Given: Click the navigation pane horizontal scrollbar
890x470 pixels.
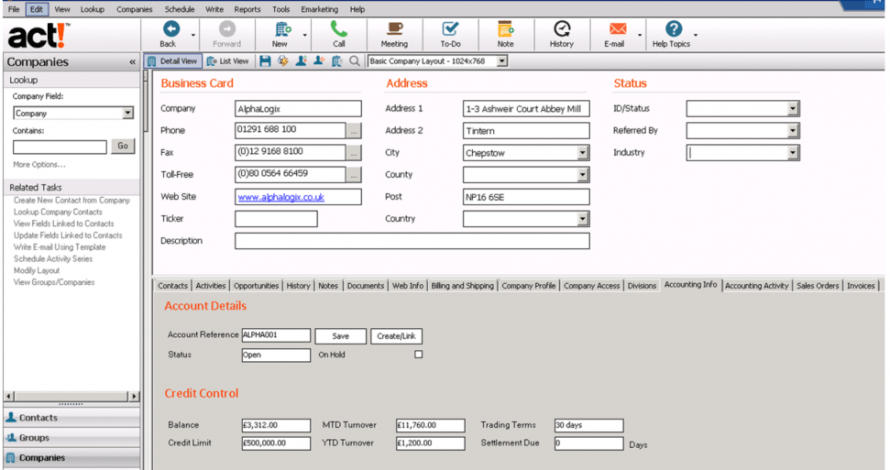Looking at the screenshot, I should tap(72, 396).
